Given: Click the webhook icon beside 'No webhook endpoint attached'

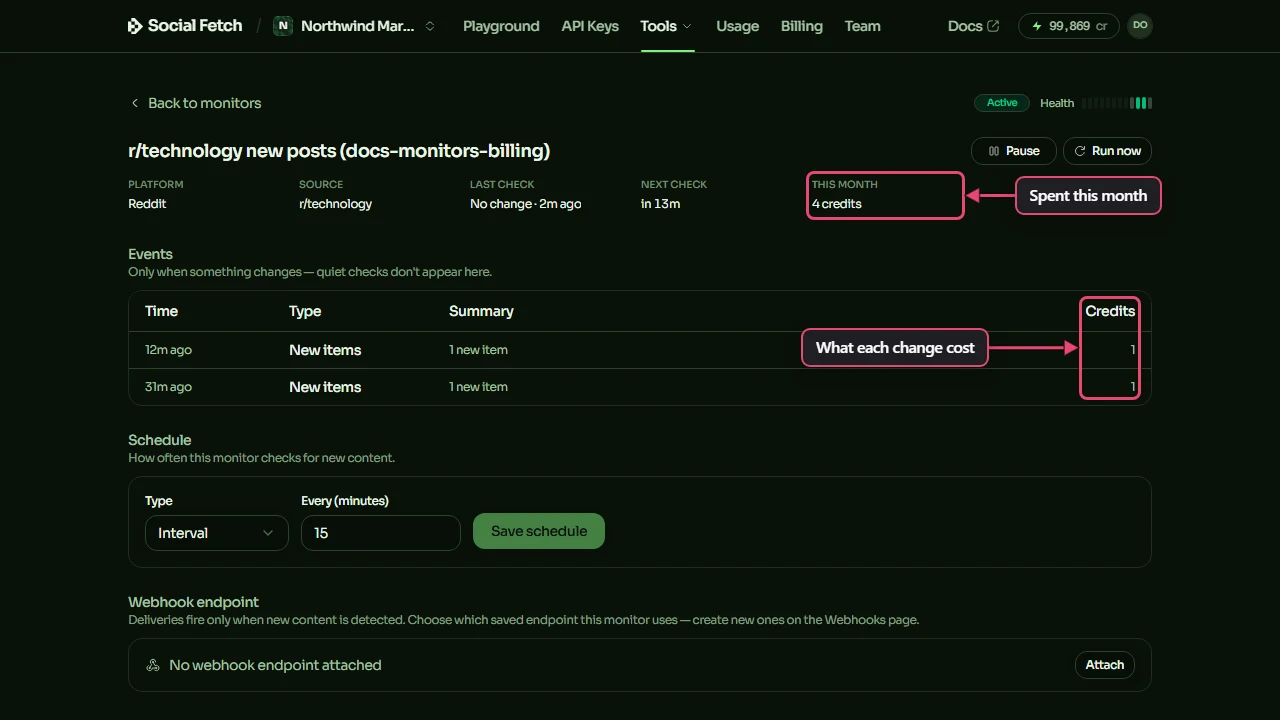Looking at the screenshot, I should pos(153,665).
